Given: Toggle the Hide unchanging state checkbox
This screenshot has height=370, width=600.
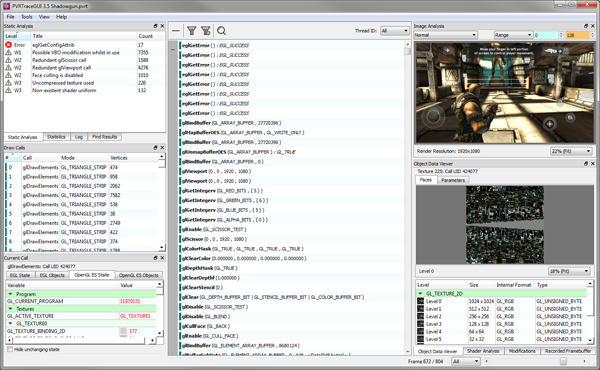Looking at the screenshot, I should [10, 349].
